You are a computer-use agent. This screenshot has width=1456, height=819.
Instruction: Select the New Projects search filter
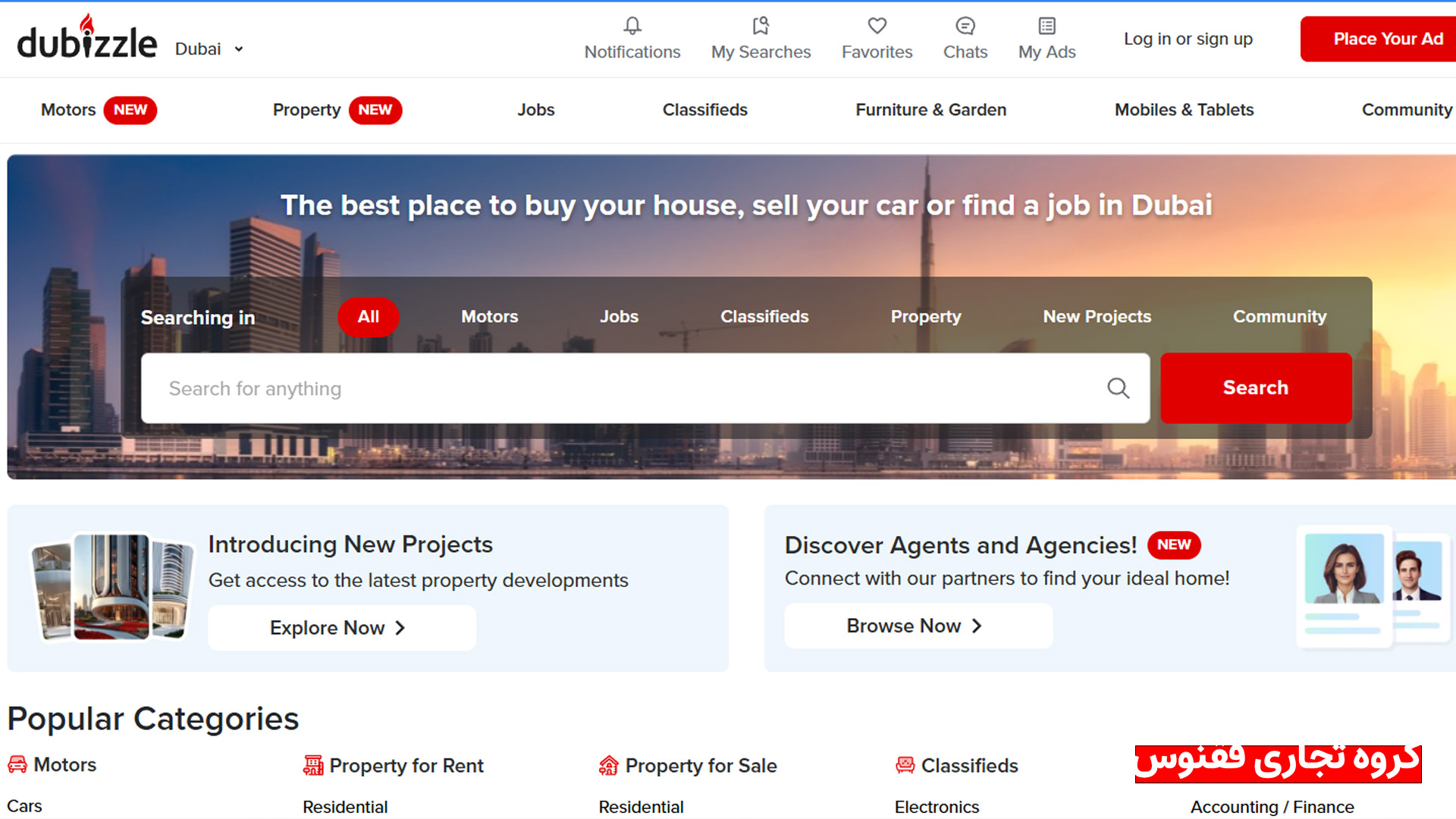pyautogui.click(x=1097, y=317)
